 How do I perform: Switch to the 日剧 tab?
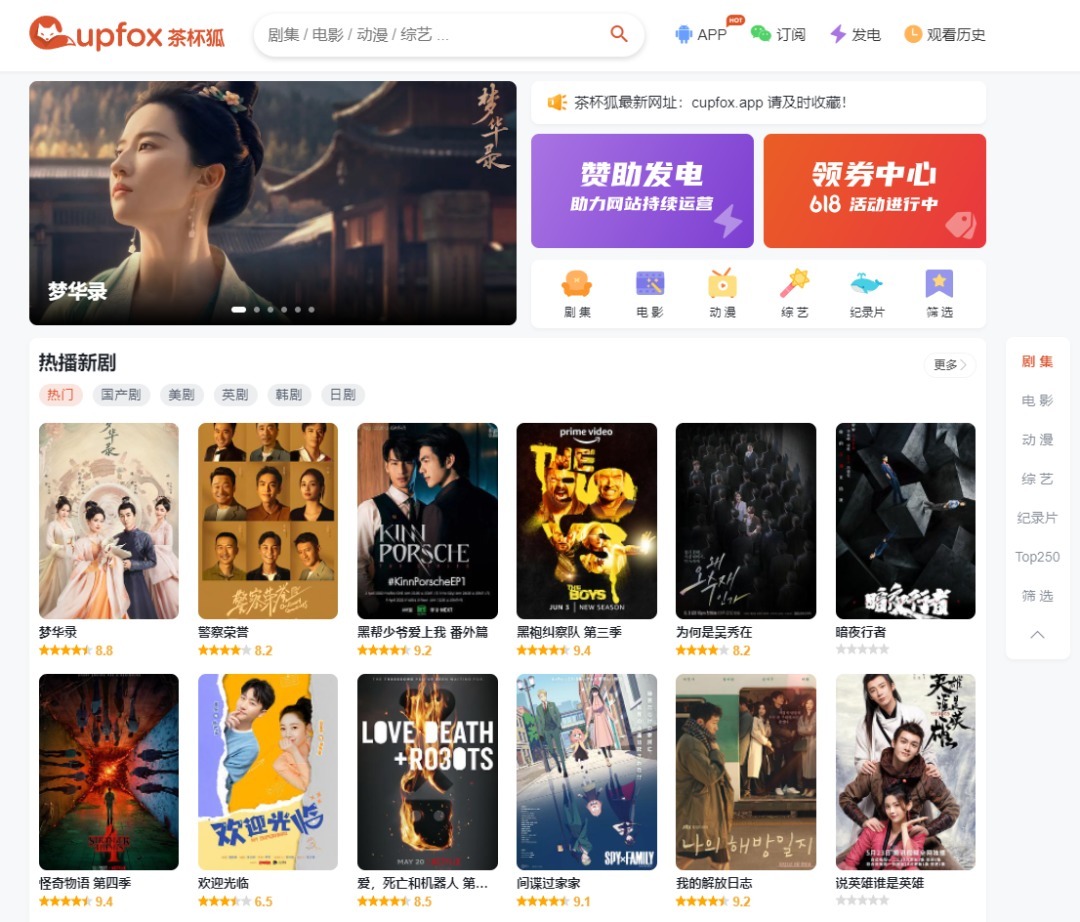click(x=342, y=395)
